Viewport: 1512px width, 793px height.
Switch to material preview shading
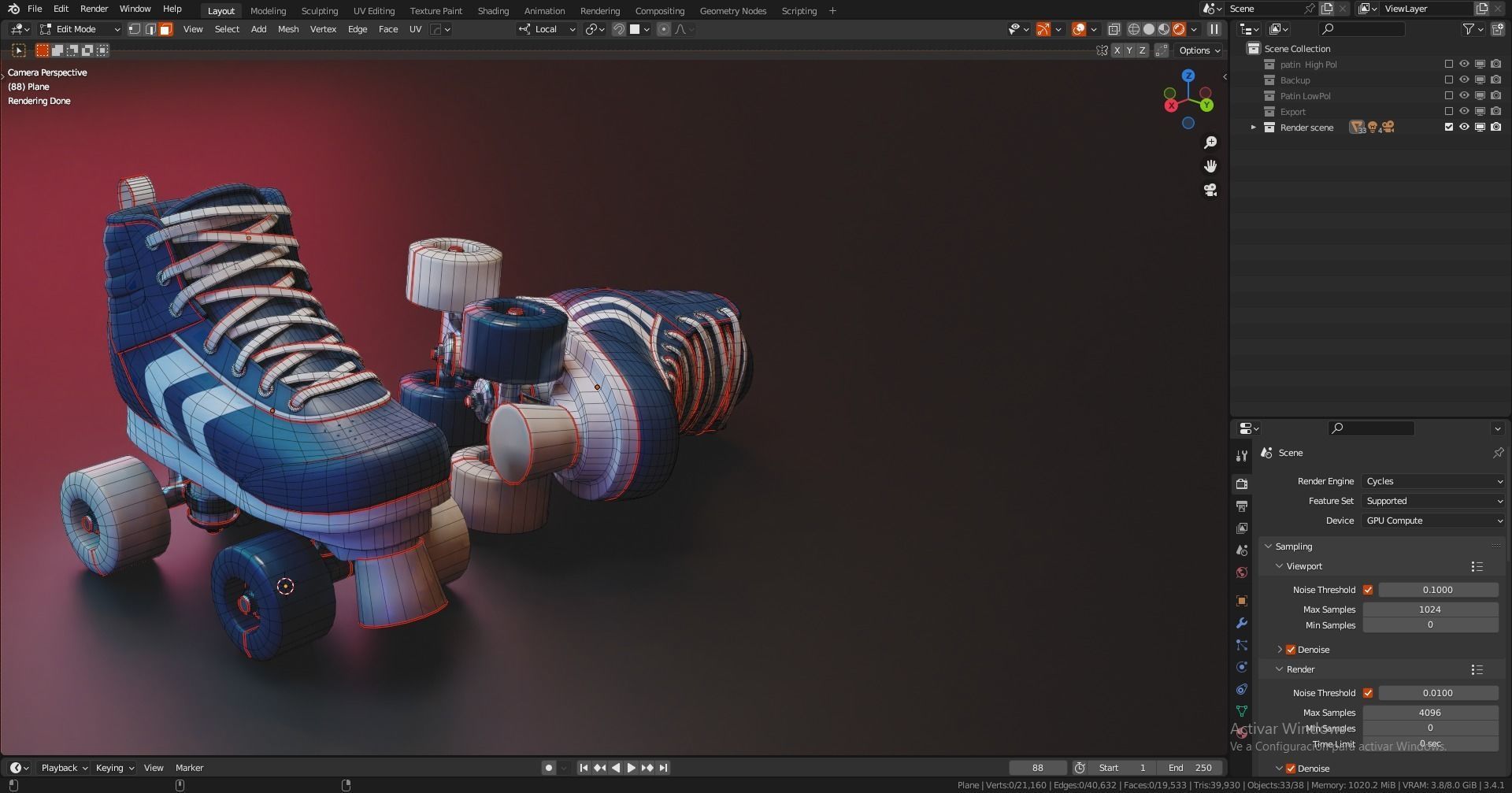[1164, 29]
